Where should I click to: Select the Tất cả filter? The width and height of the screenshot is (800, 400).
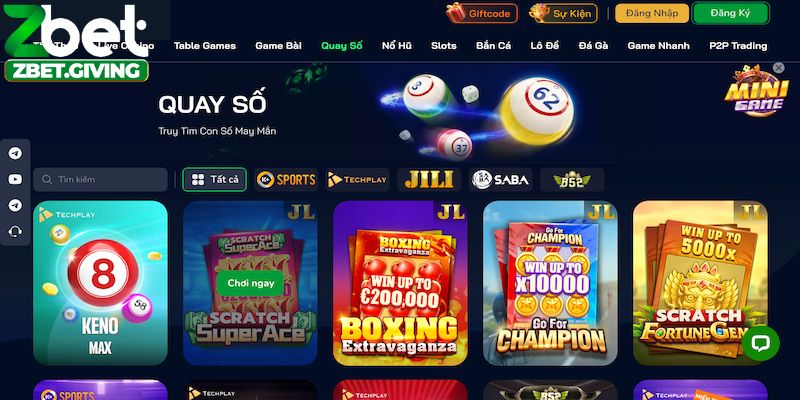click(214, 180)
